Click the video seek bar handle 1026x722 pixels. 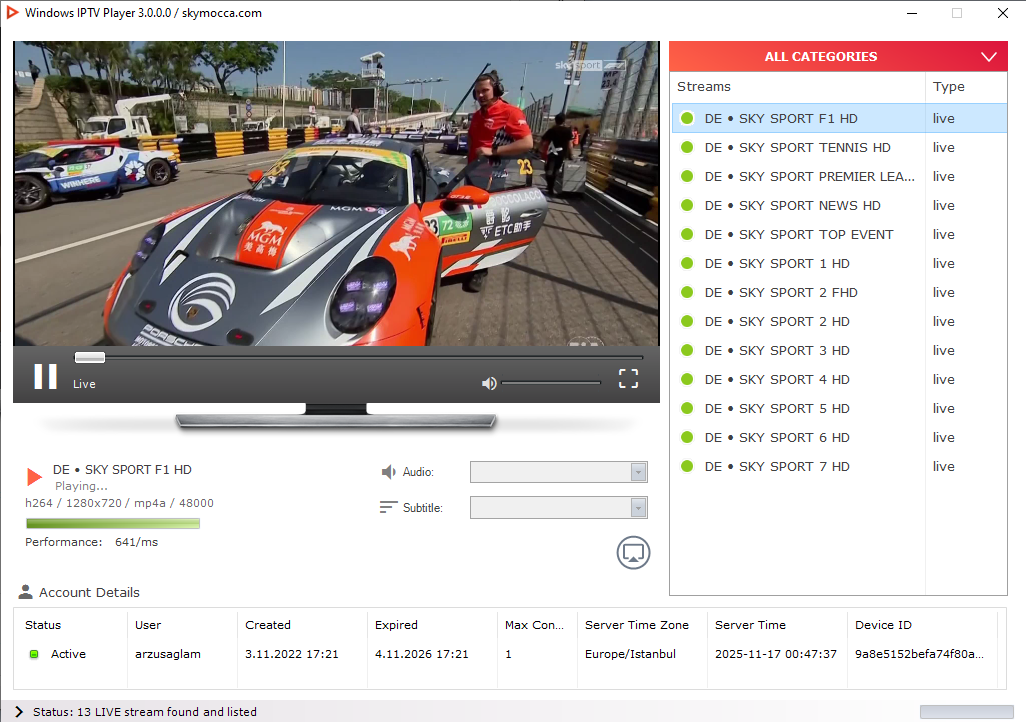(90, 357)
